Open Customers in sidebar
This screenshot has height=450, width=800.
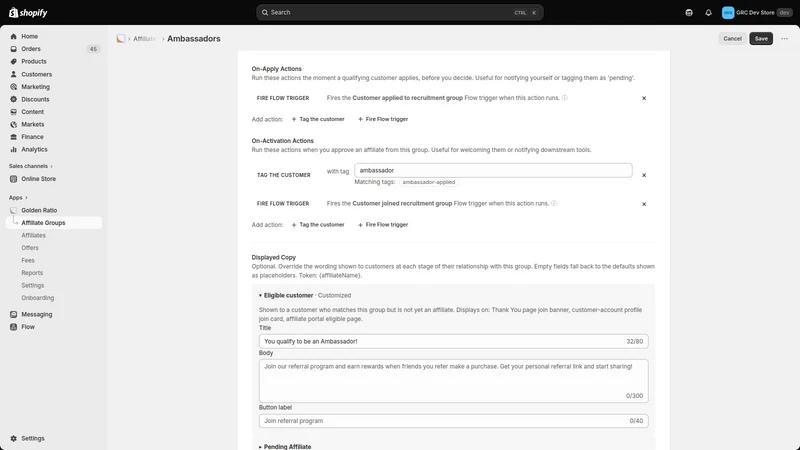(36, 74)
